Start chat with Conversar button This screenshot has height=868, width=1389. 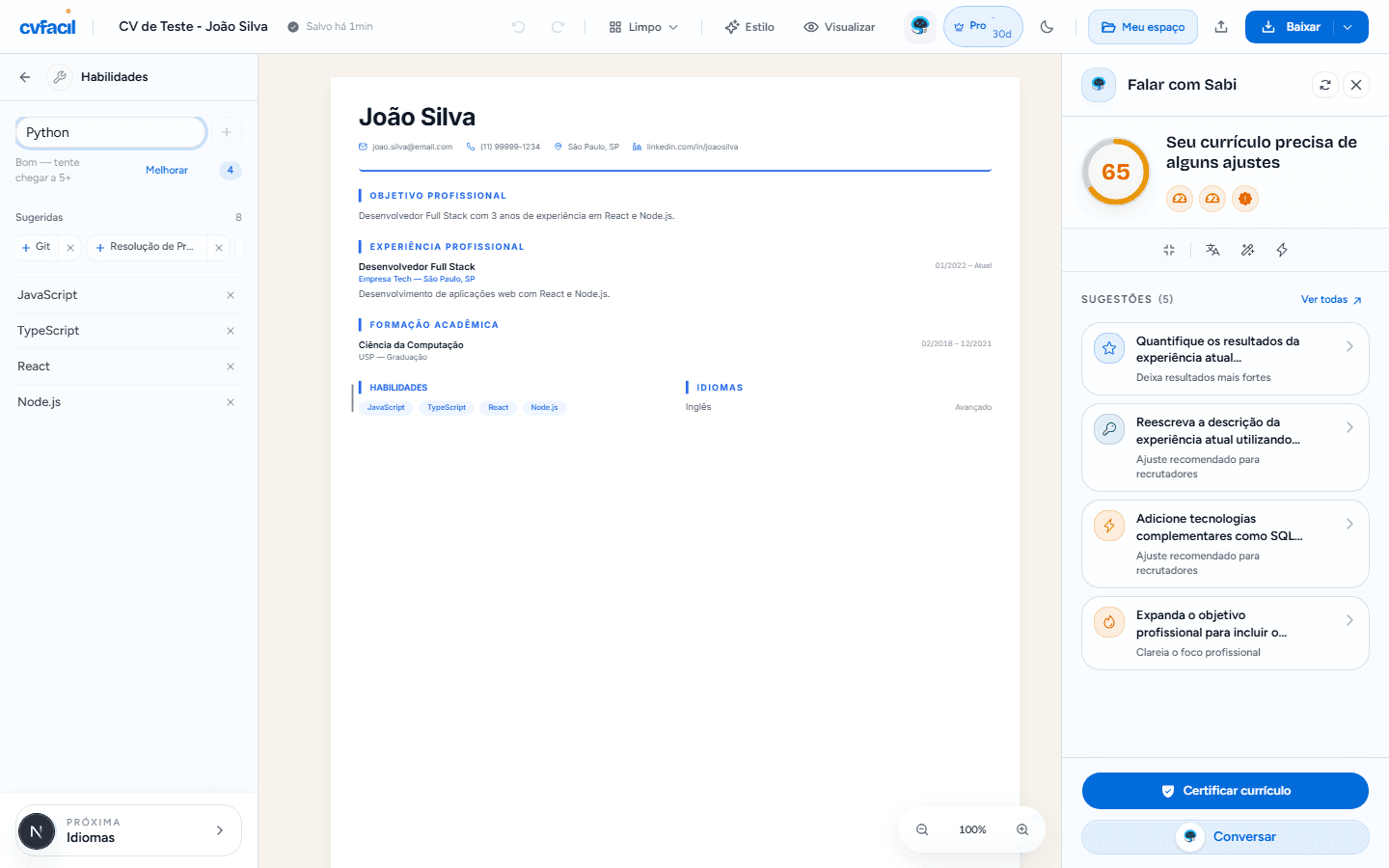pyautogui.click(x=1225, y=837)
